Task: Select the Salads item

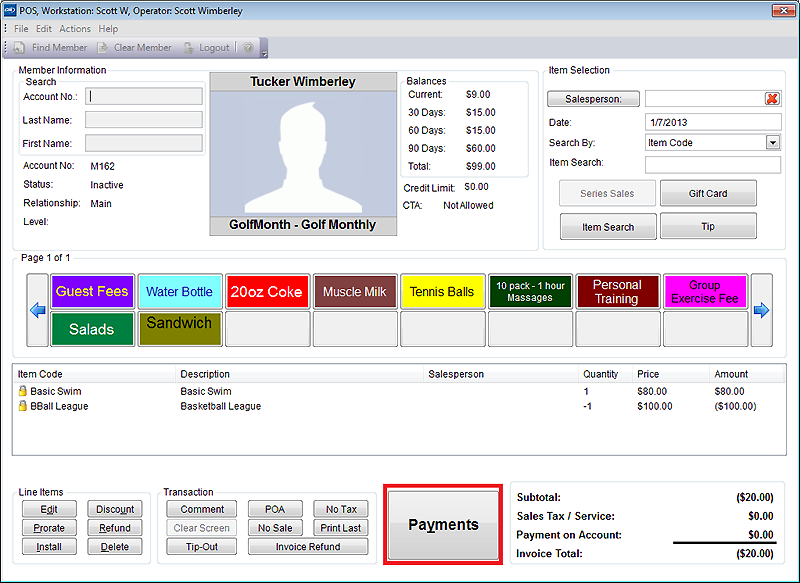Action: pyautogui.click(x=92, y=329)
